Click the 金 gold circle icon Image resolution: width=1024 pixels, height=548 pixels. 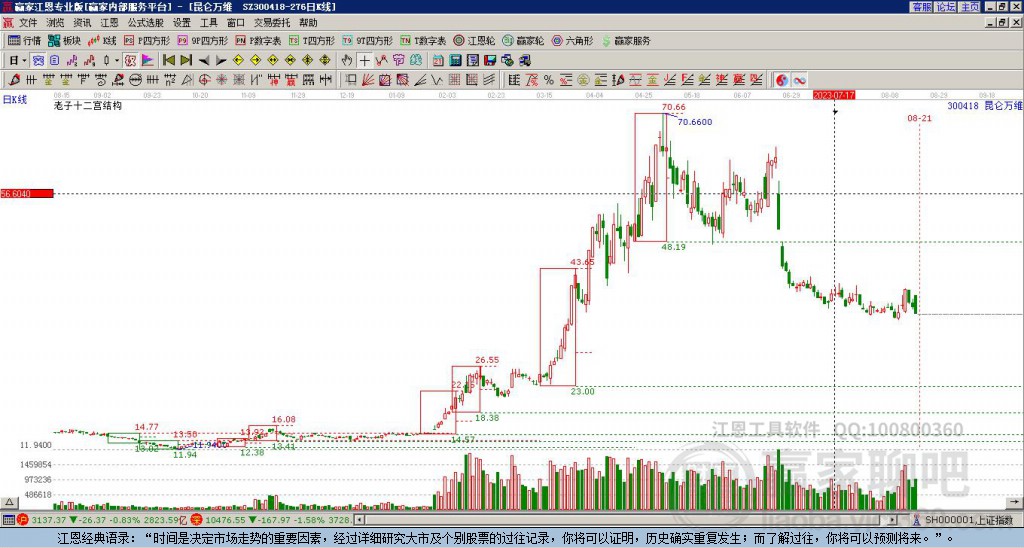coord(583,80)
